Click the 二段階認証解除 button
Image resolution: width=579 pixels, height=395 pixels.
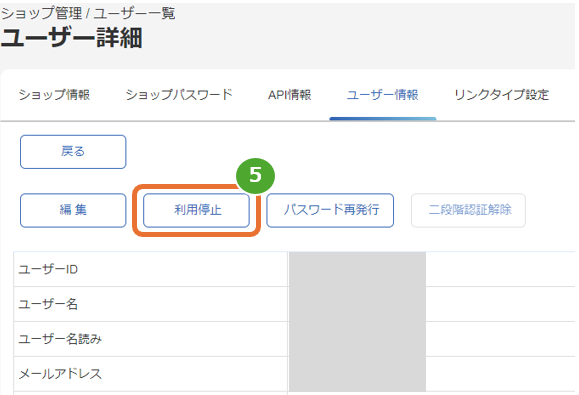(x=468, y=210)
